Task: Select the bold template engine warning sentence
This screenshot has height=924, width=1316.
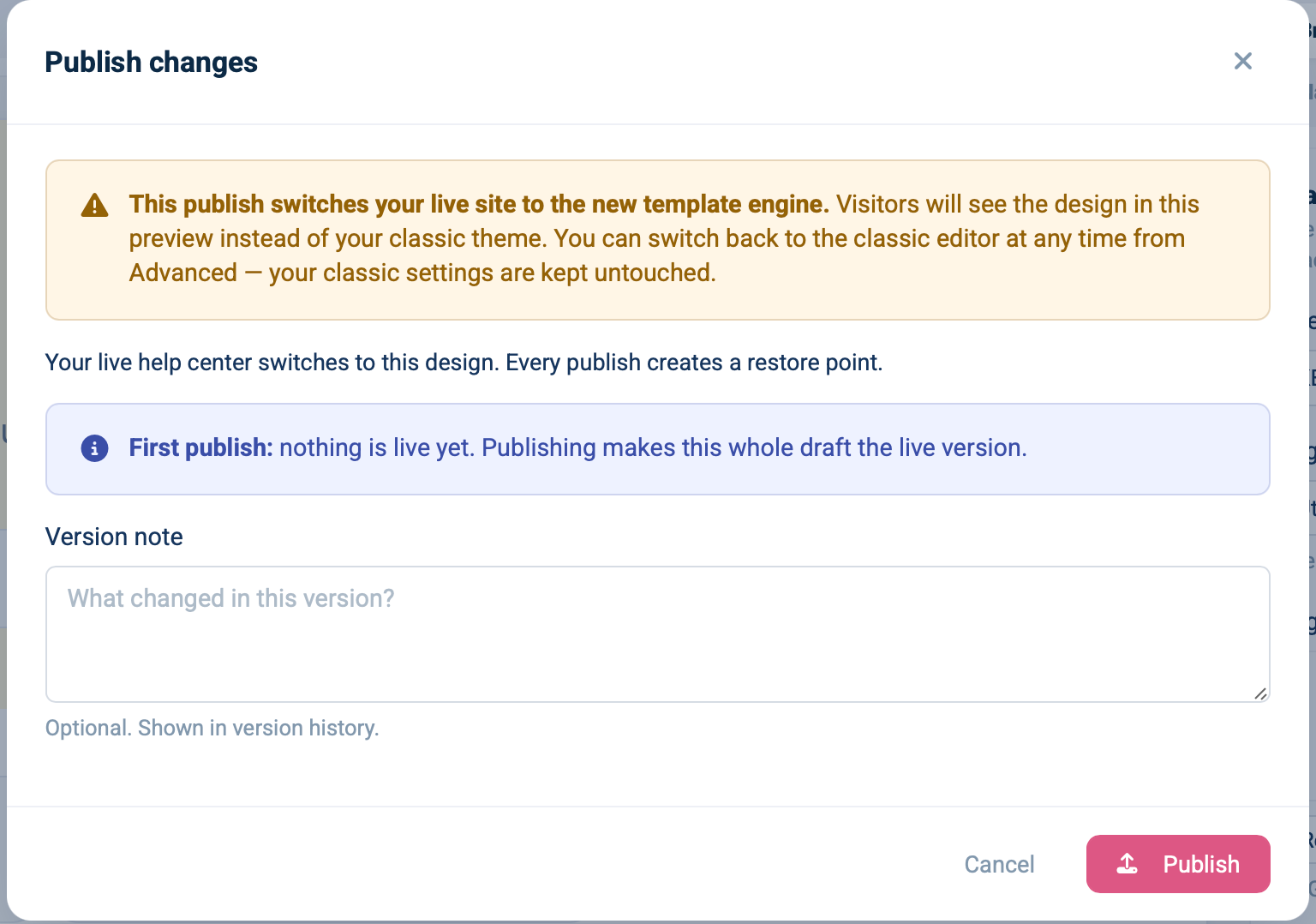Action: [479, 204]
